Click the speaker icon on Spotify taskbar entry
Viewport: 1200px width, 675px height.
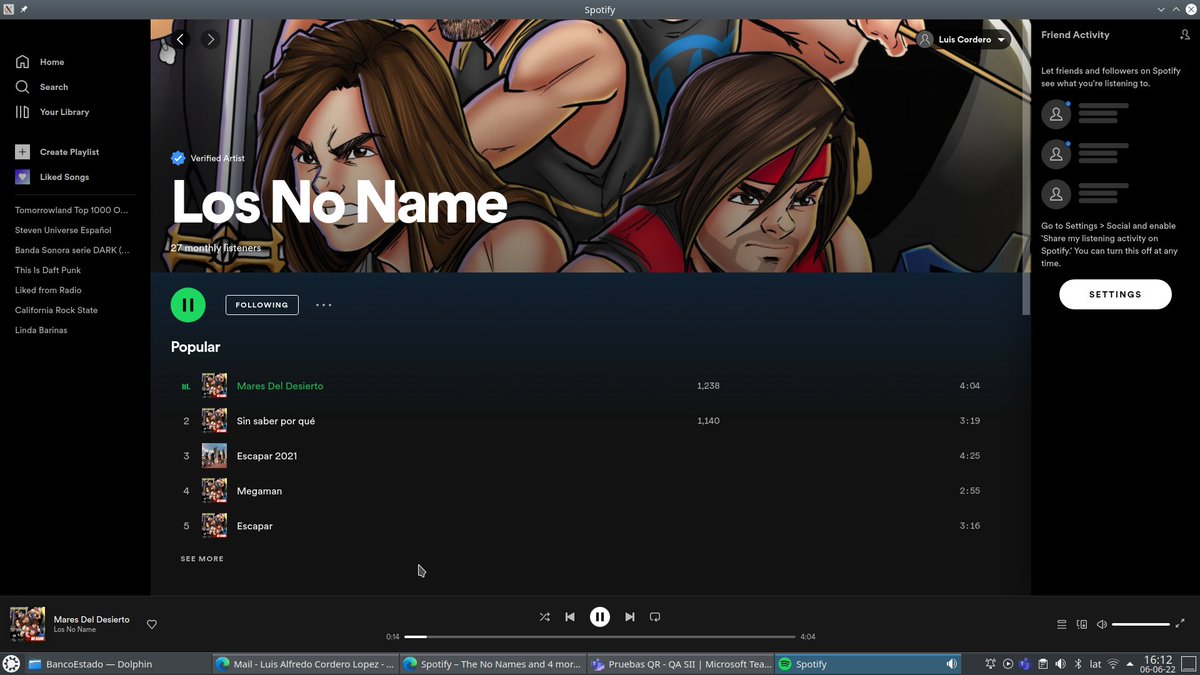[952, 664]
